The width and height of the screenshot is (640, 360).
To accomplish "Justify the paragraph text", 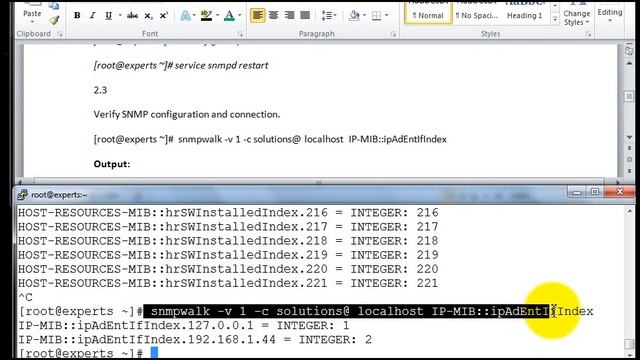I will 305,16.
